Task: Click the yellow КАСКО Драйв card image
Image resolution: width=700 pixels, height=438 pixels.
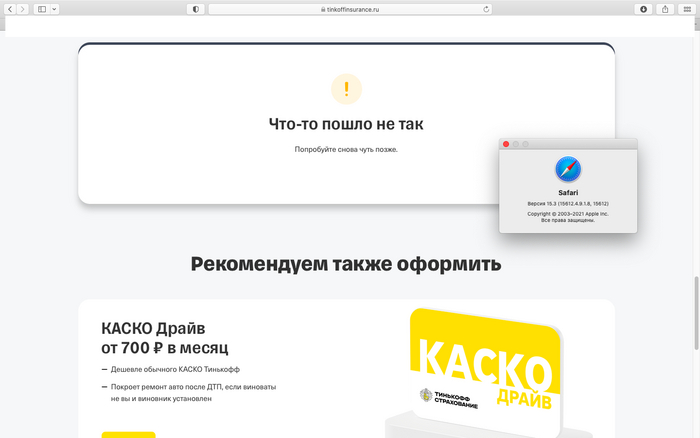Action: [485, 371]
